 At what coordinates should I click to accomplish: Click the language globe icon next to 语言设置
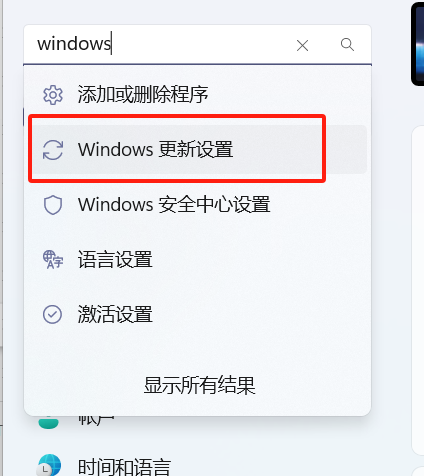pyautogui.click(x=53, y=260)
